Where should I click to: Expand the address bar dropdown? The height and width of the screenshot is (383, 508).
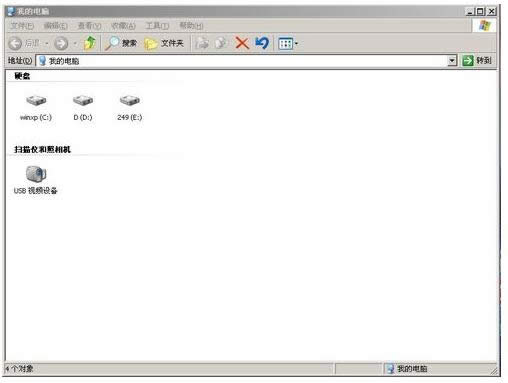pyautogui.click(x=452, y=61)
